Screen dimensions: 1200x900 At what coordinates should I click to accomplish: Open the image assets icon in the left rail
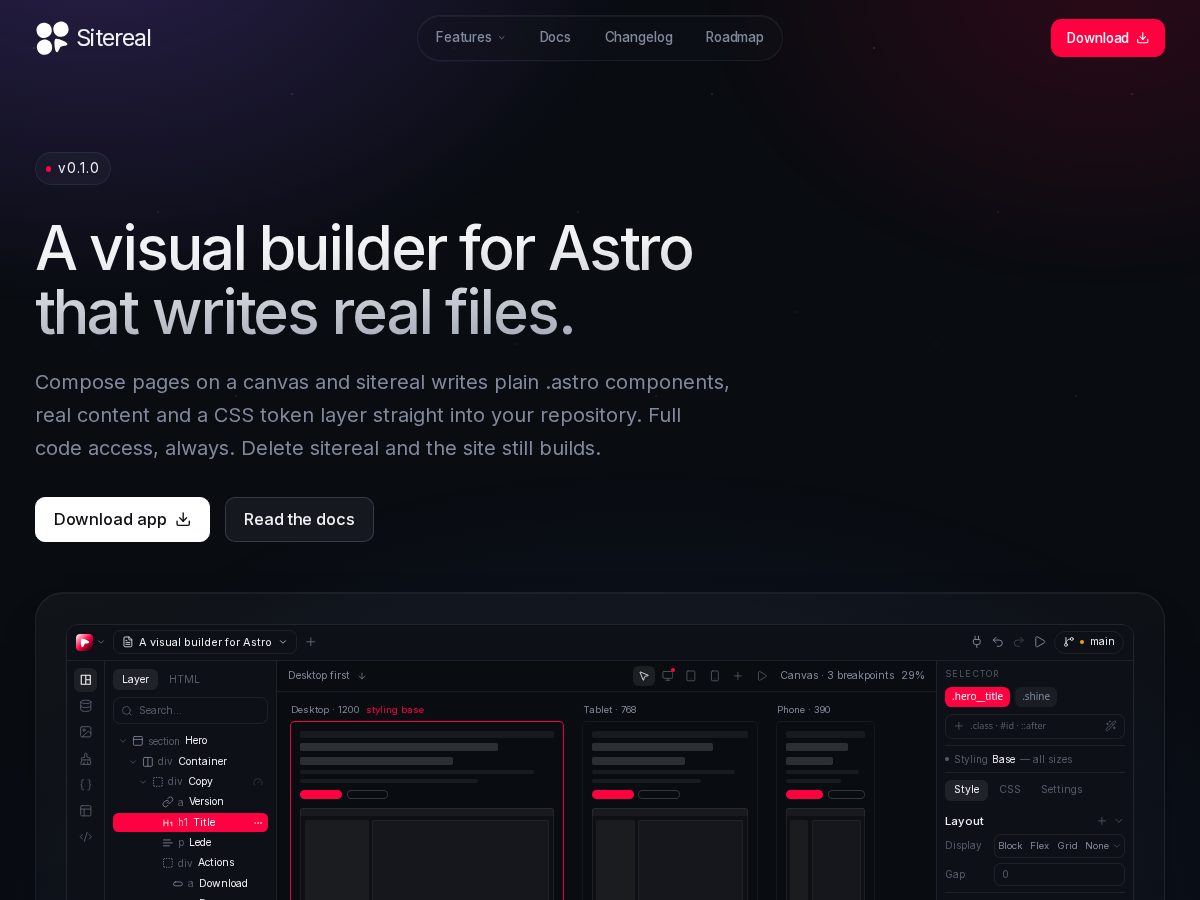[86, 732]
